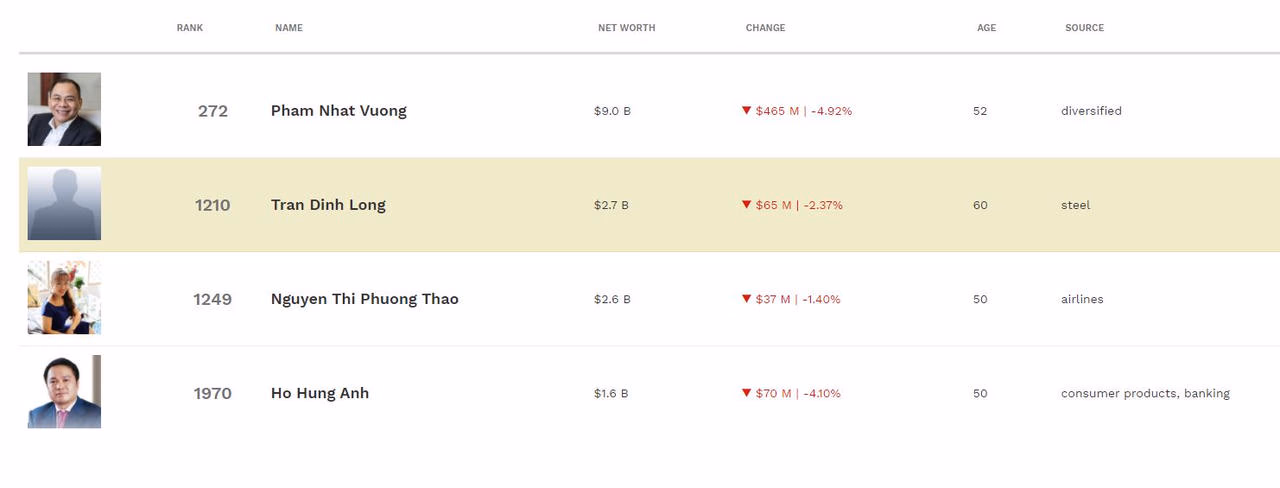Click Ho Hung Anh's profile photo

tap(64, 392)
